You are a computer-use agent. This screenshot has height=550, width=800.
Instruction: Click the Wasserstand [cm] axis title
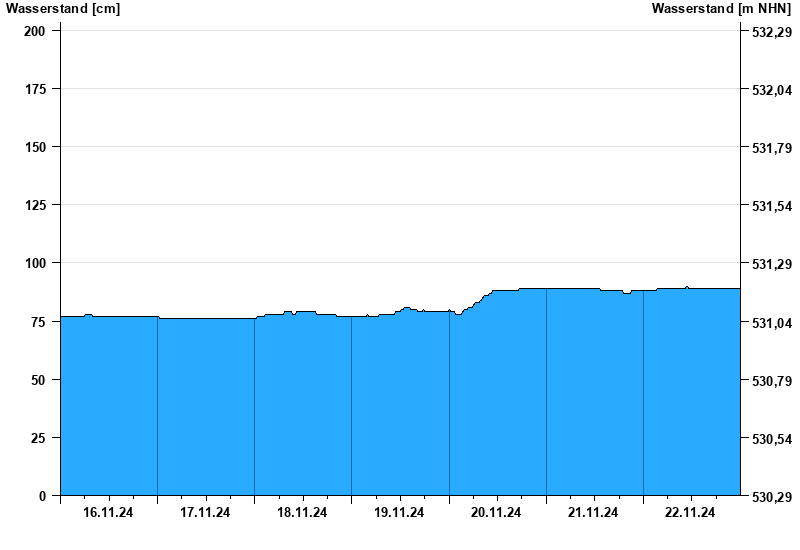pyautogui.click(x=63, y=9)
